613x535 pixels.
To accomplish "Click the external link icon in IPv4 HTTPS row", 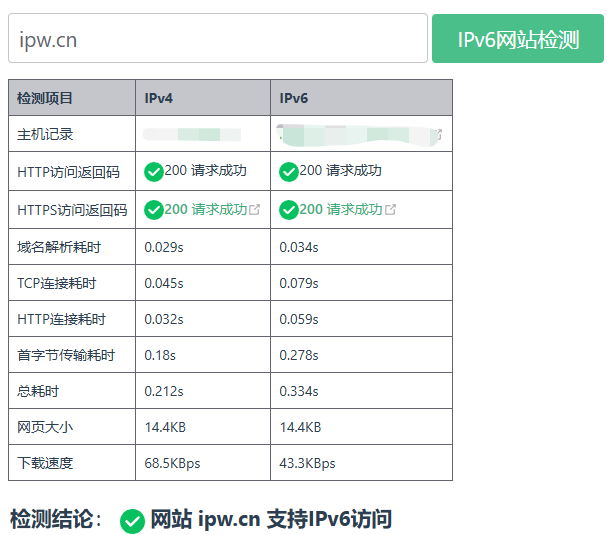I will coord(254,210).
